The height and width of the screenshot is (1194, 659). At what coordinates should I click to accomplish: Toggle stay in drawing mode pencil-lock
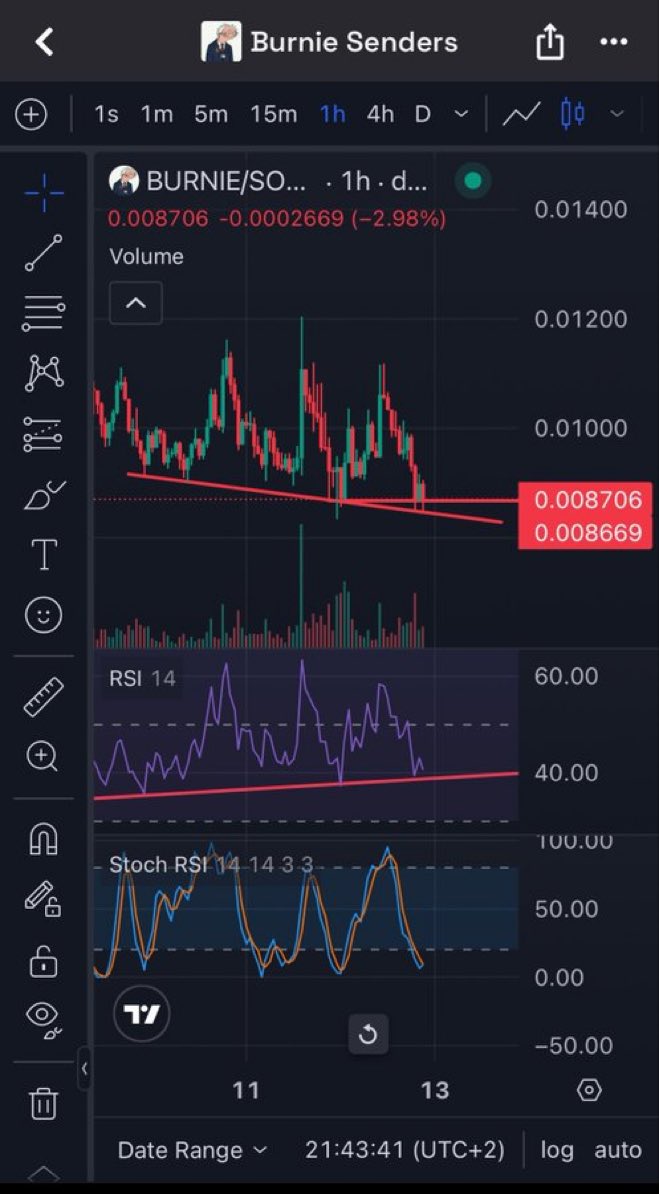click(43, 899)
